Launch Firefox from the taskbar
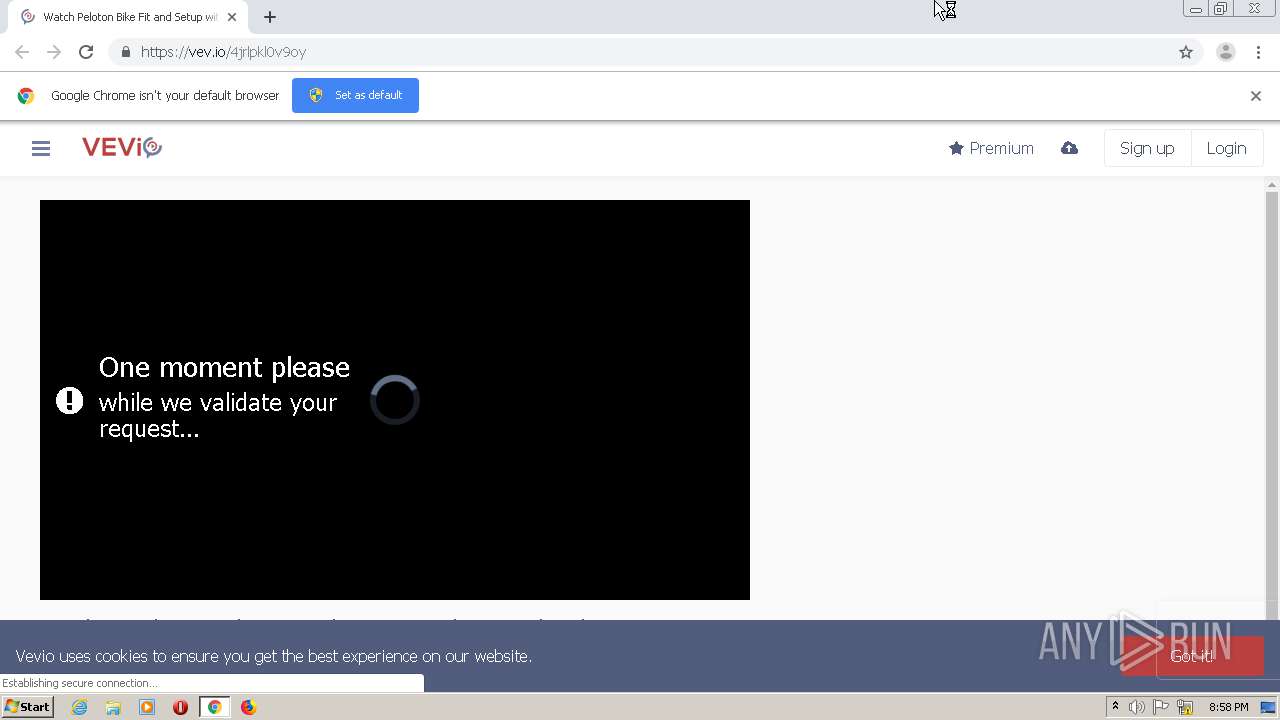This screenshot has width=1280, height=720. point(248,707)
